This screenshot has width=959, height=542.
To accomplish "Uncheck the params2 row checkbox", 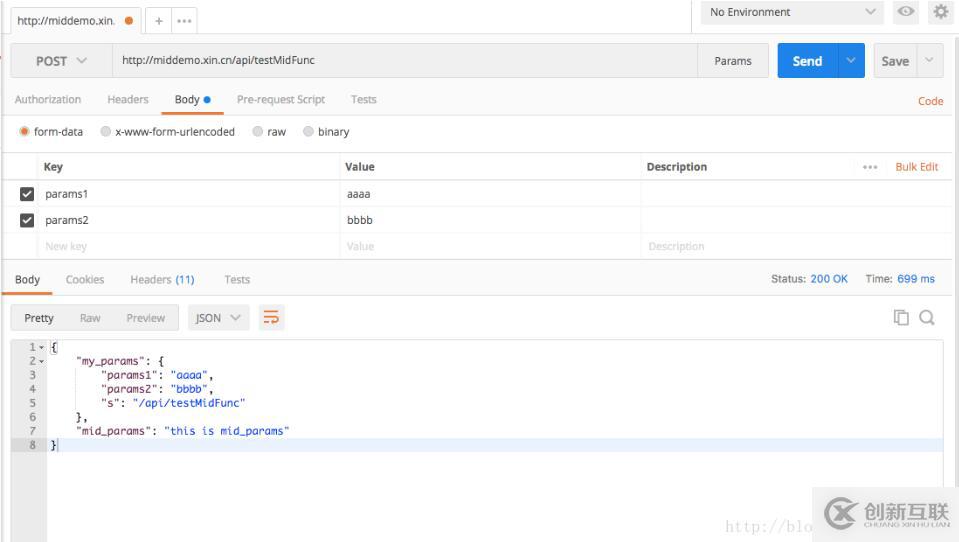I will point(27,220).
